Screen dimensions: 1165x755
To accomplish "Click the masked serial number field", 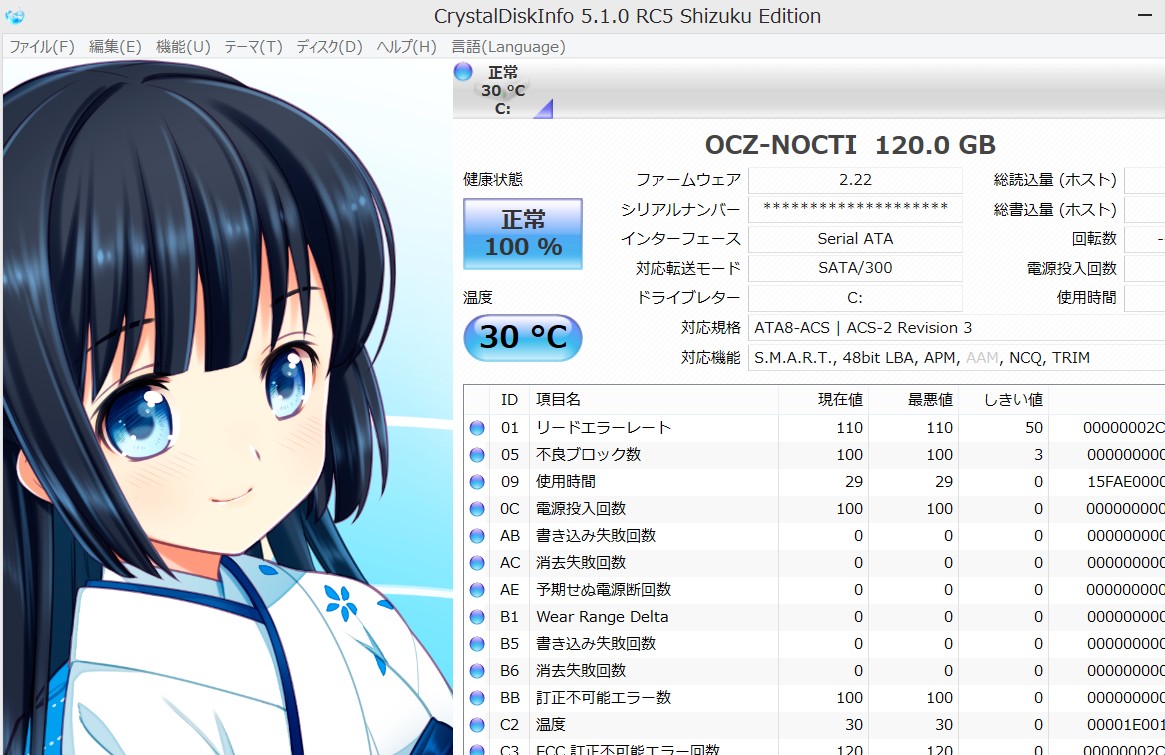I will click(x=855, y=209).
